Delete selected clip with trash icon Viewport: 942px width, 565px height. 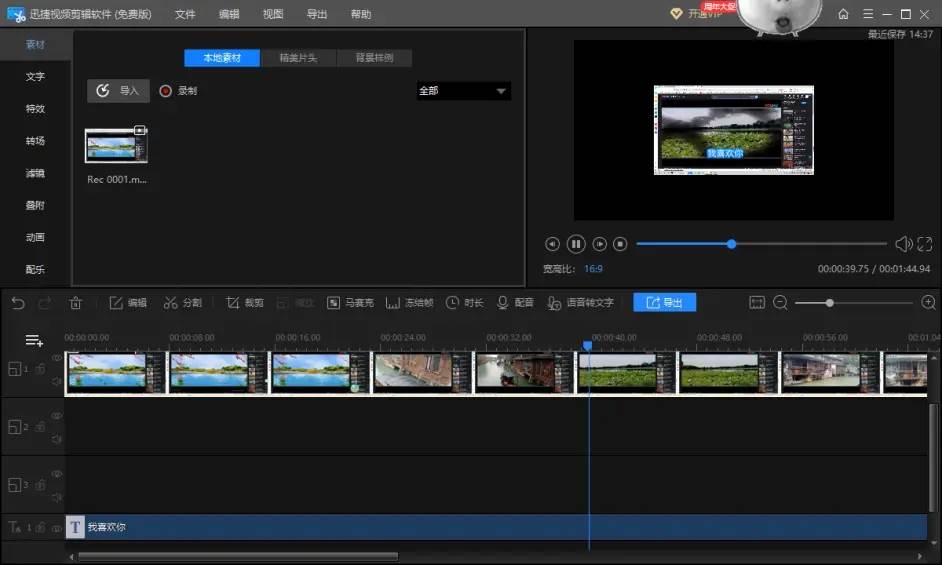pyautogui.click(x=76, y=303)
